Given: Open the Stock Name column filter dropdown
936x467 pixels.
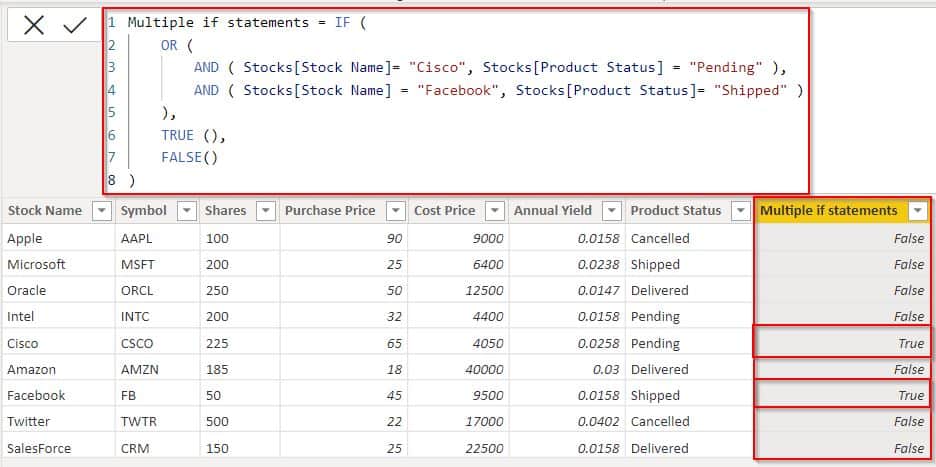Looking at the screenshot, I should (102, 211).
